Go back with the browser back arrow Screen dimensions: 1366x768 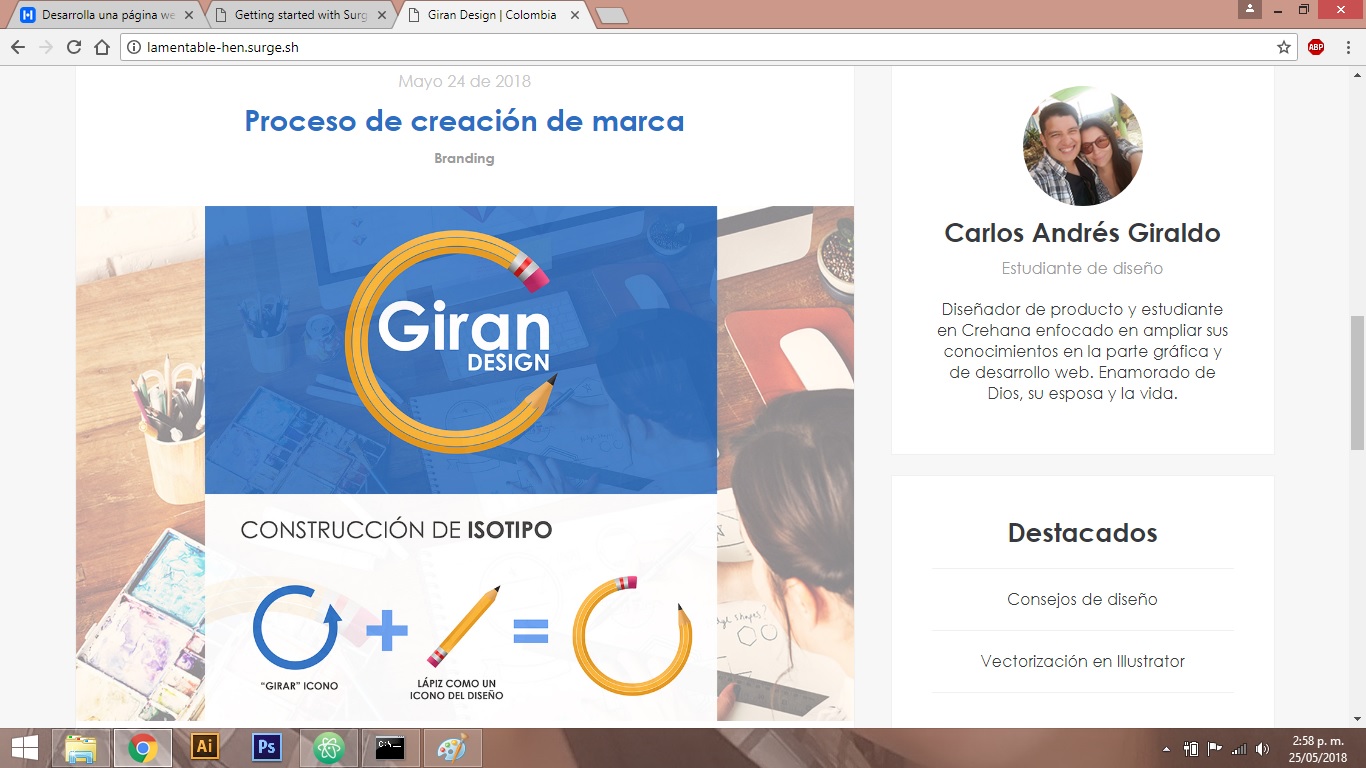(18, 47)
